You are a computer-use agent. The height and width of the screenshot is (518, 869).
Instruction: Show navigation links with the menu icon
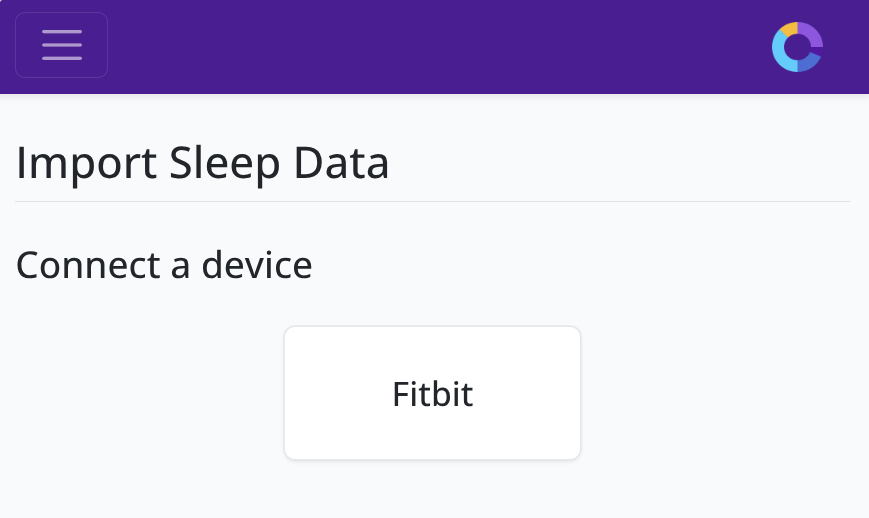[61, 45]
